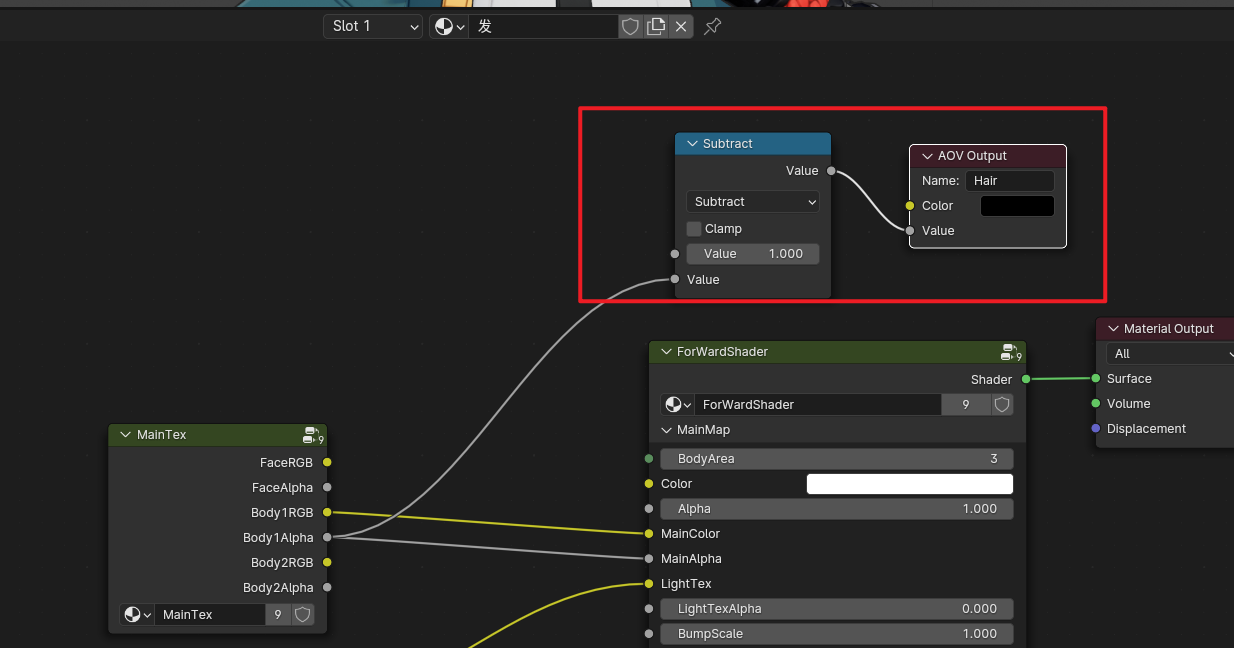This screenshot has height=648, width=1234.
Task: Open the Subtract operation dropdown
Action: click(x=752, y=202)
